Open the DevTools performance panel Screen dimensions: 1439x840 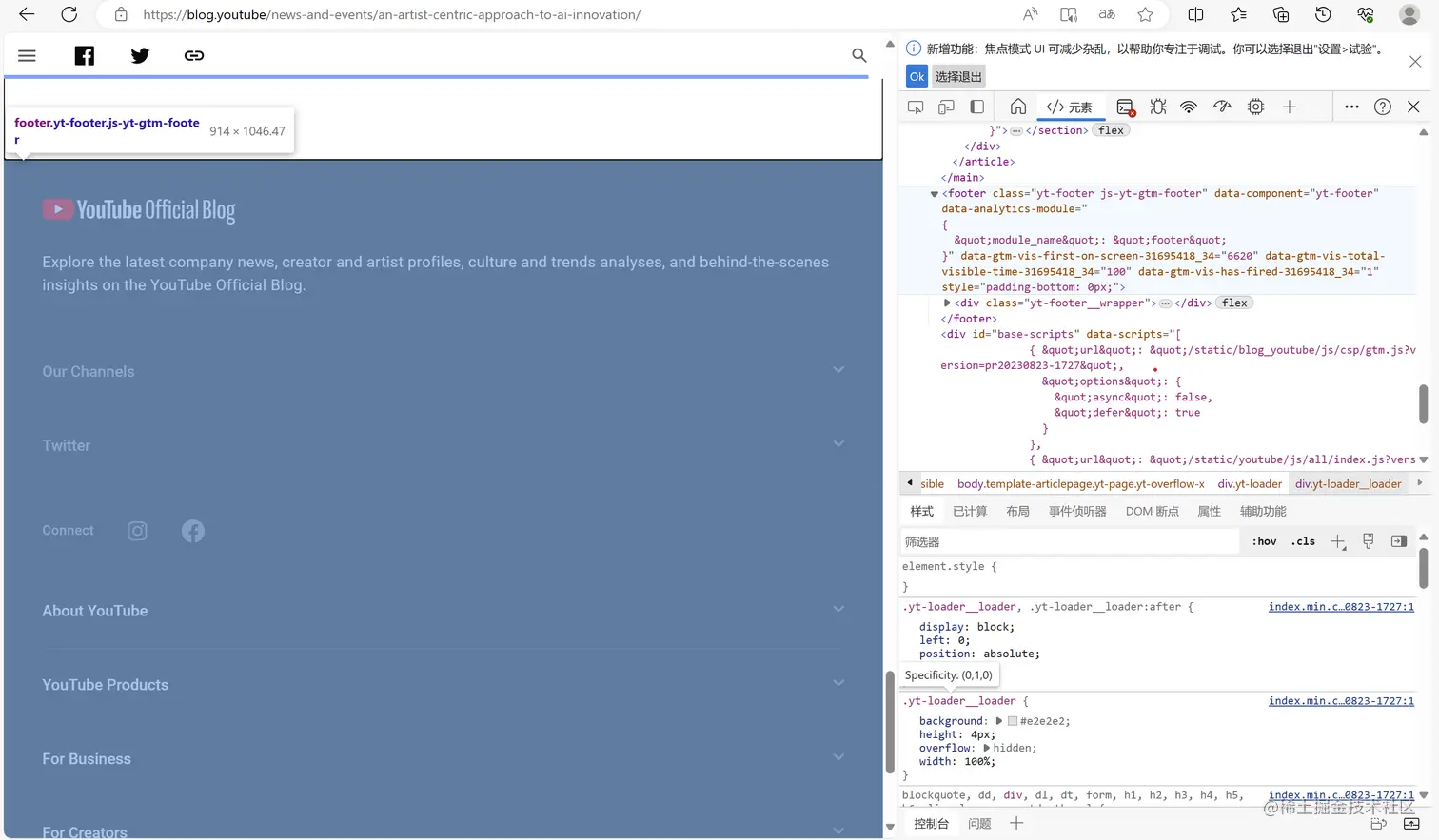coord(1222,107)
